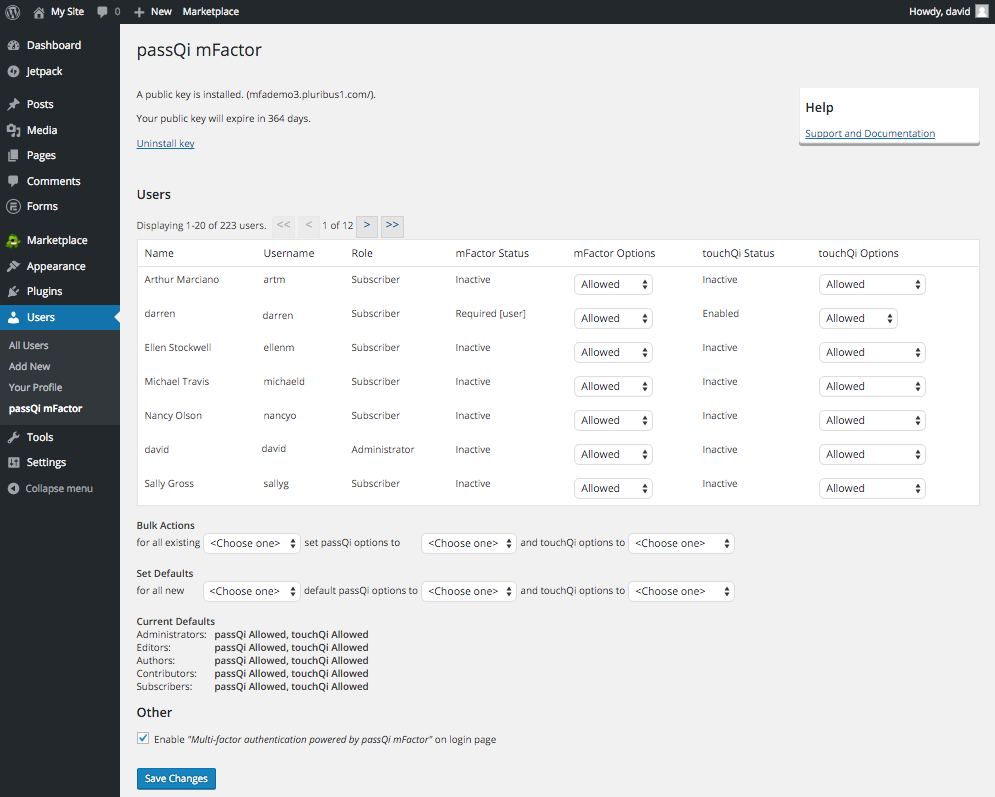
Task: Open the Appearance brush icon
Action: click(x=13, y=267)
